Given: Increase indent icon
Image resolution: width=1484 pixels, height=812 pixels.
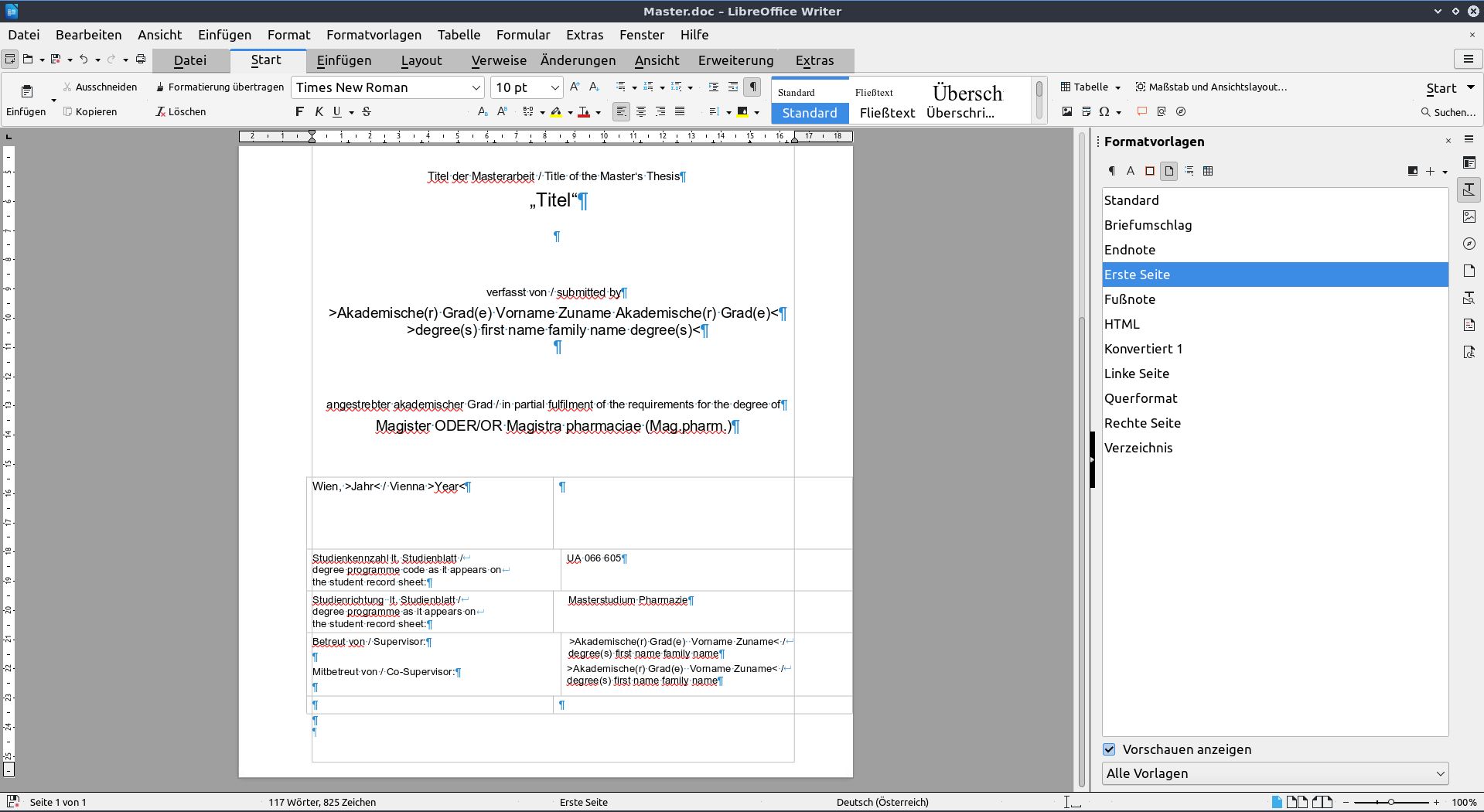Looking at the screenshot, I should click(x=713, y=87).
